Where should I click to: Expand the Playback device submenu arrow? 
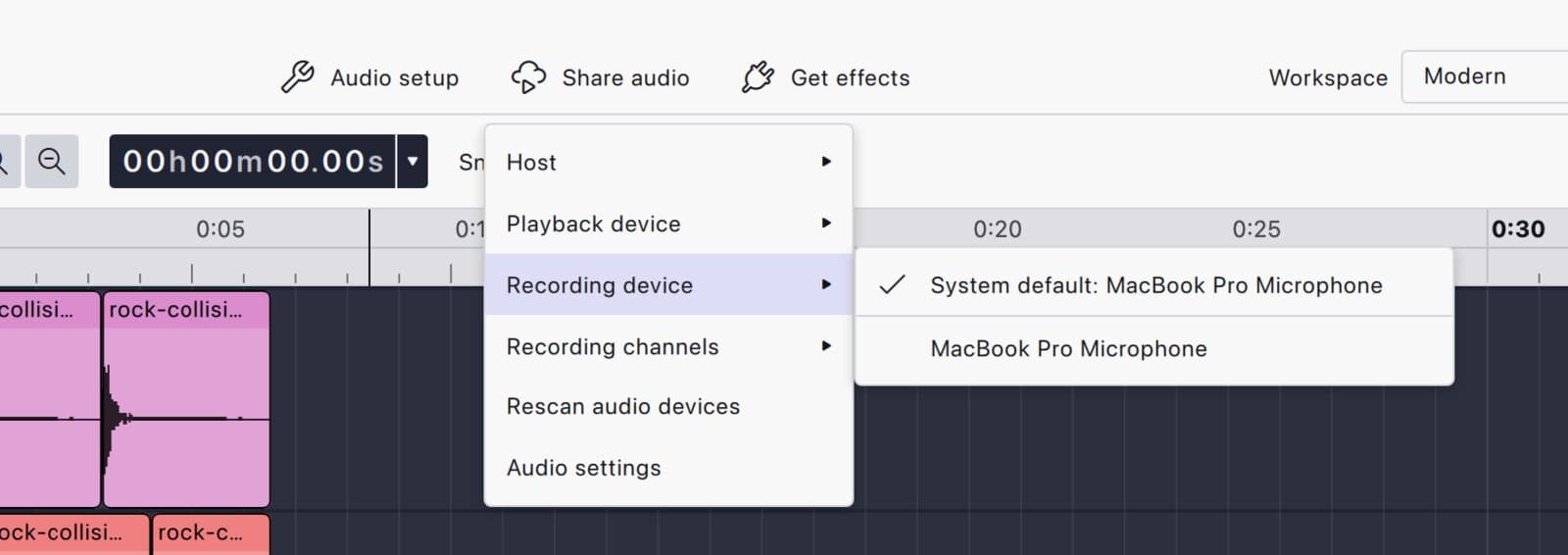pyautogui.click(x=826, y=224)
